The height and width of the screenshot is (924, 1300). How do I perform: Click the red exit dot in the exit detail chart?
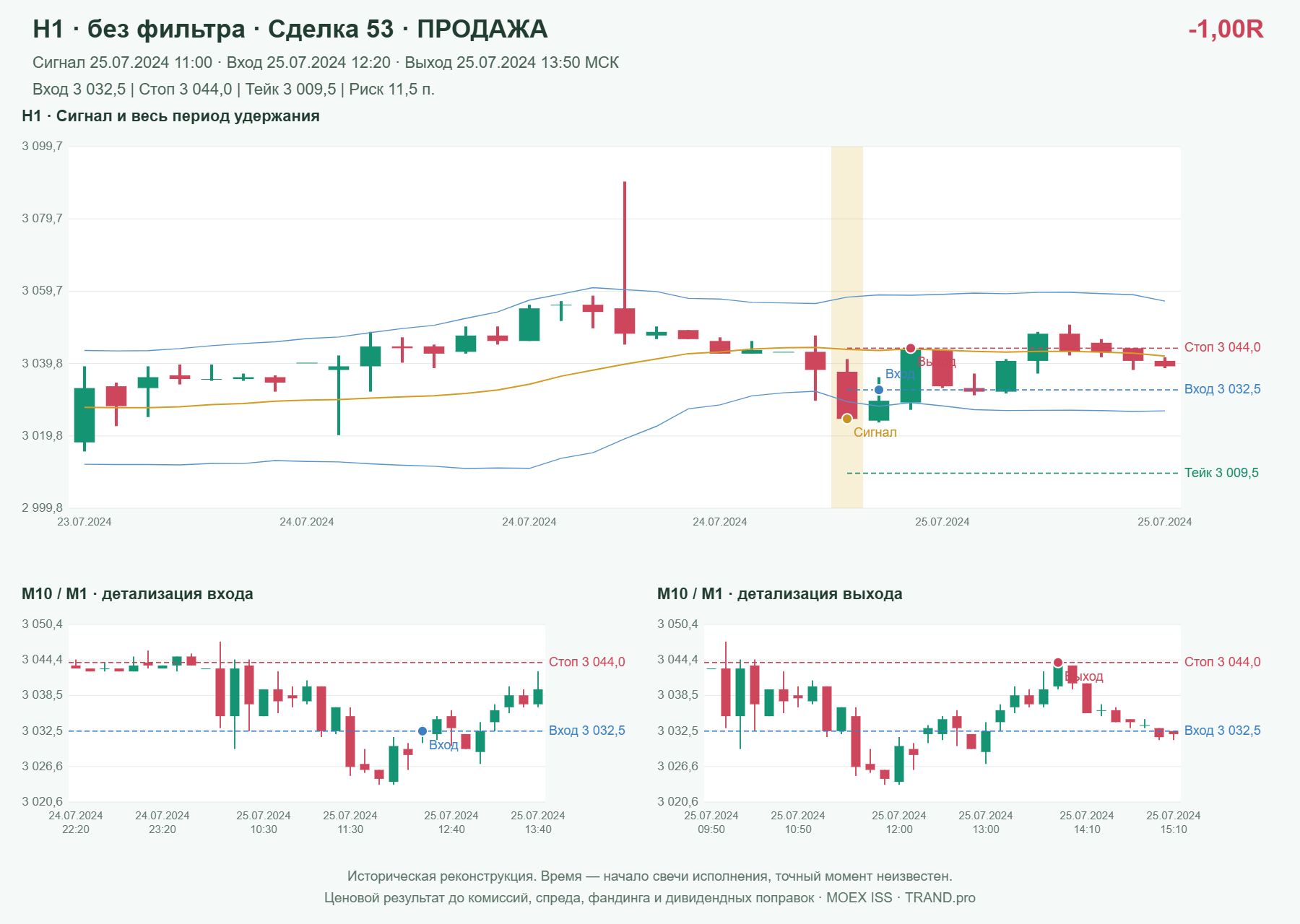click(x=1058, y=663)
